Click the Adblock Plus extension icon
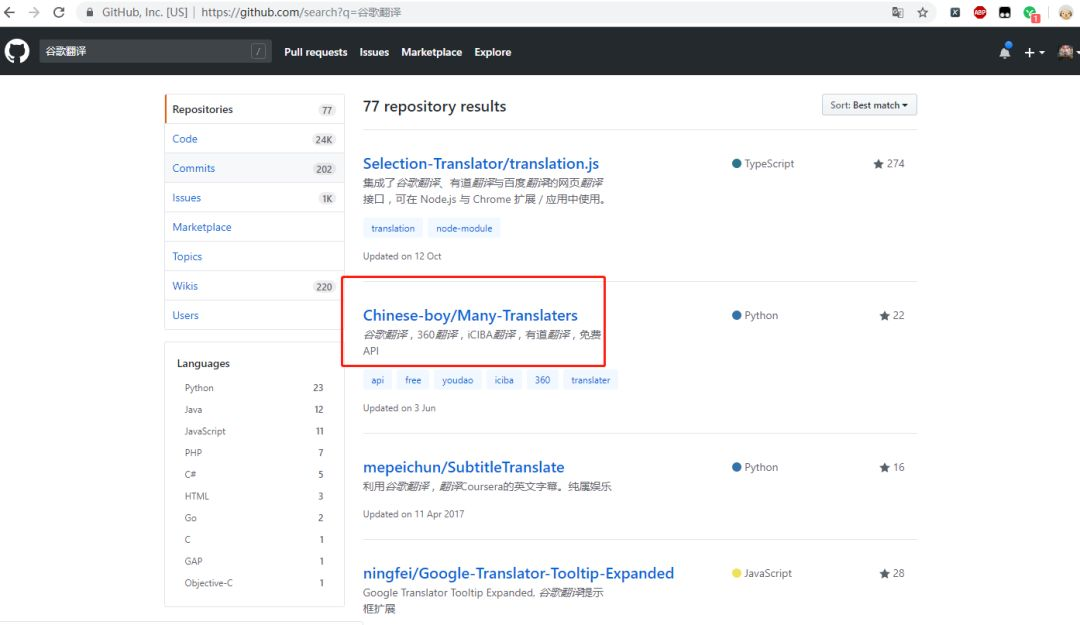The height and width of the screenshot is (625, 1080). [979, 12]
